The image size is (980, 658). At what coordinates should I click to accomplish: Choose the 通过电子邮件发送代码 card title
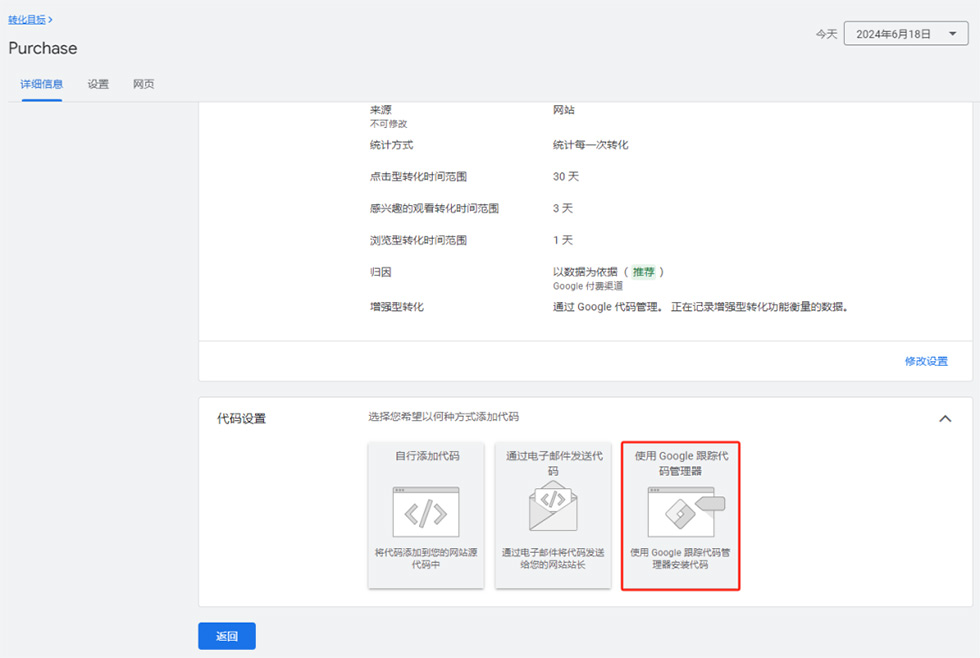[x=553, y=463]
